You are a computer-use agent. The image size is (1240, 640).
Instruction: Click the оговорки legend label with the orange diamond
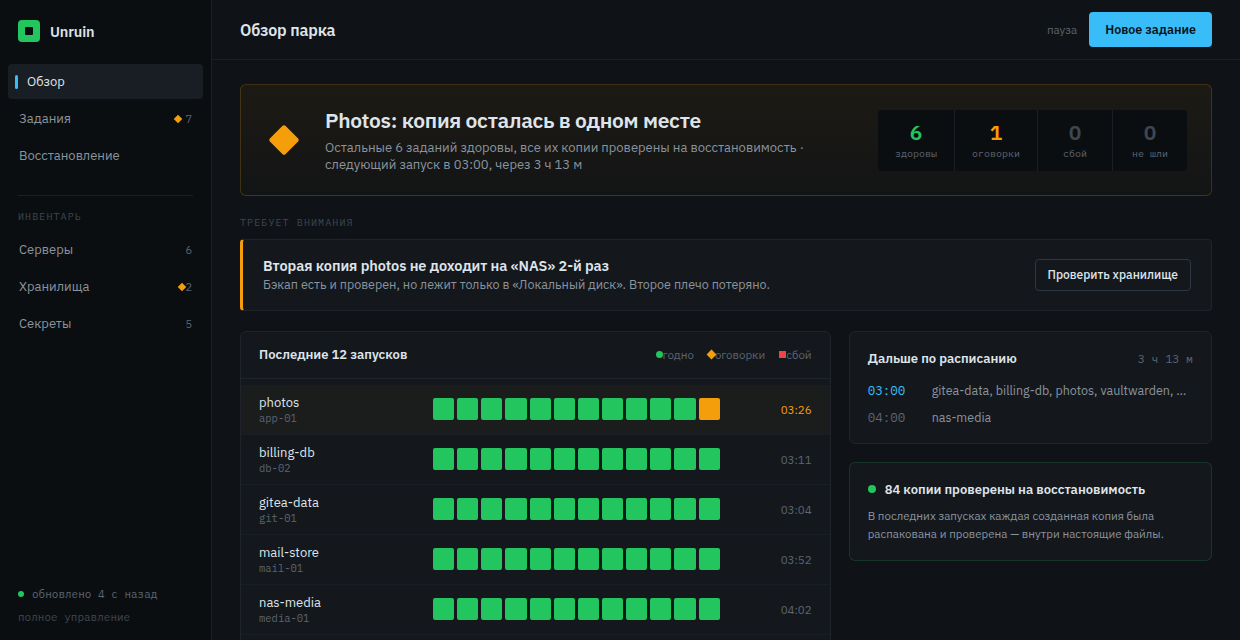(736, 355)
